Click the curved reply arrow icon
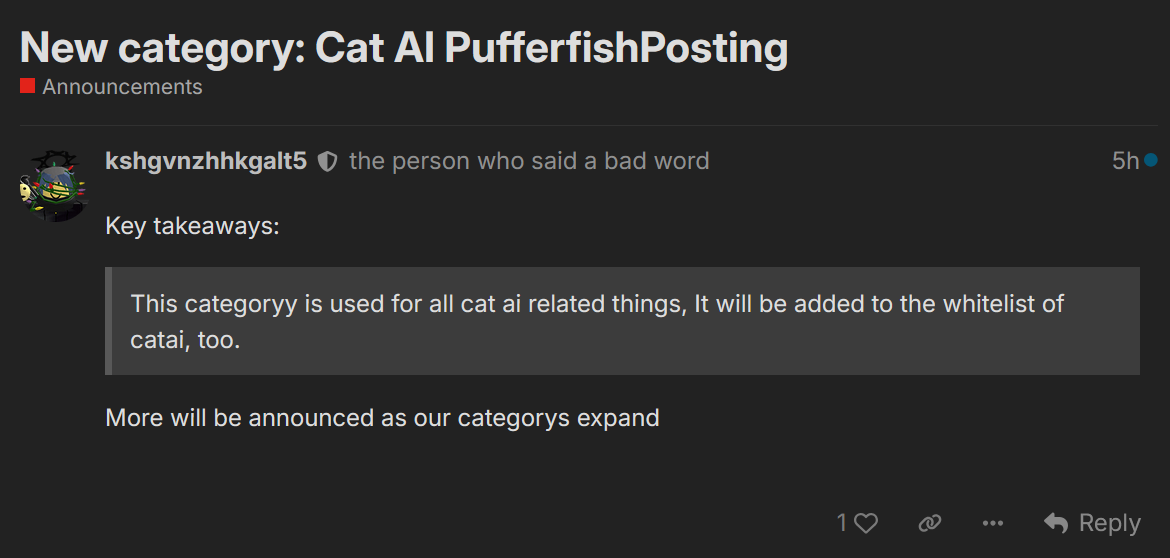1170x558 pixels. [1056, 522]
